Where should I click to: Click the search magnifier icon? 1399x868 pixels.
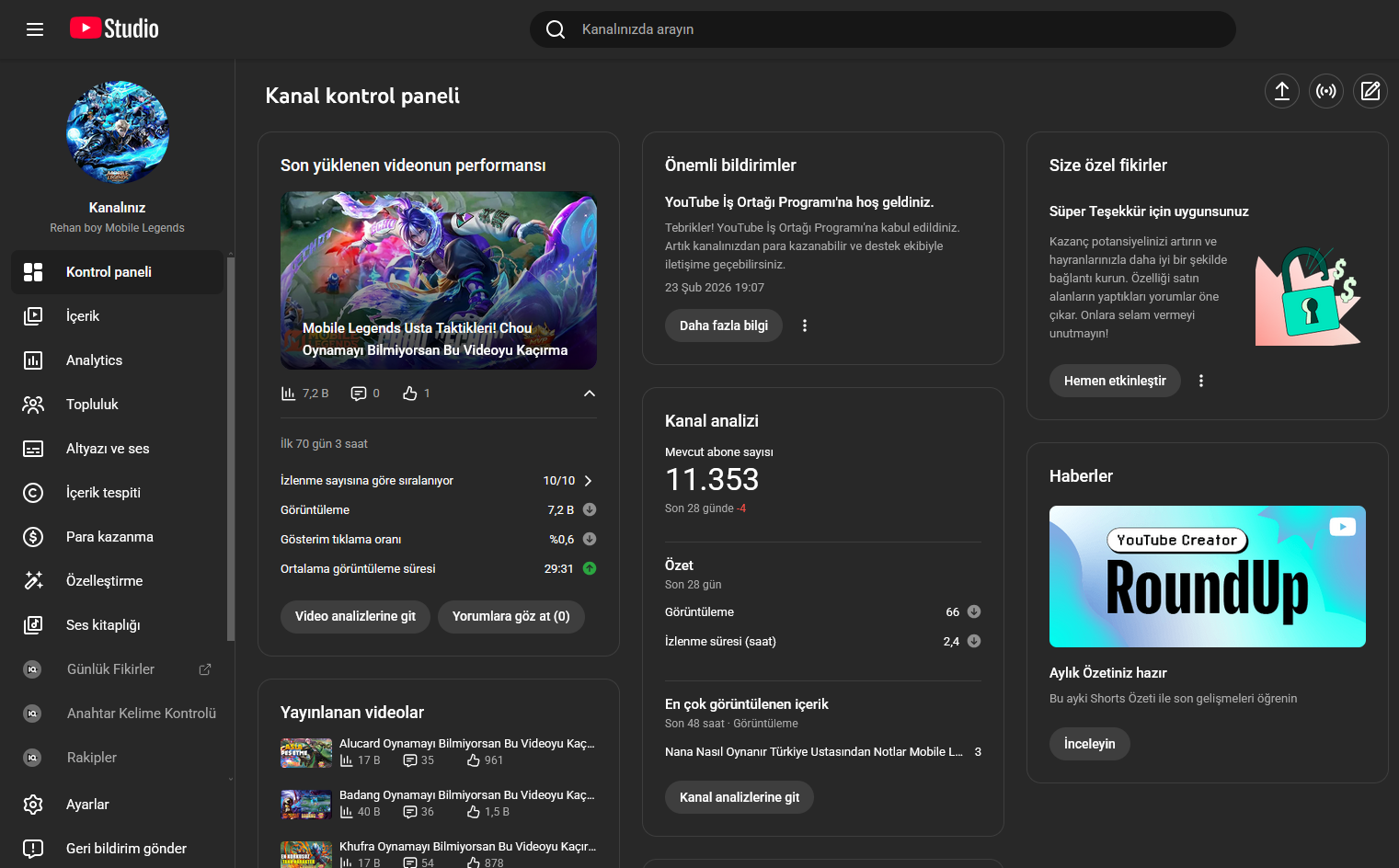(x=556, y=29)
